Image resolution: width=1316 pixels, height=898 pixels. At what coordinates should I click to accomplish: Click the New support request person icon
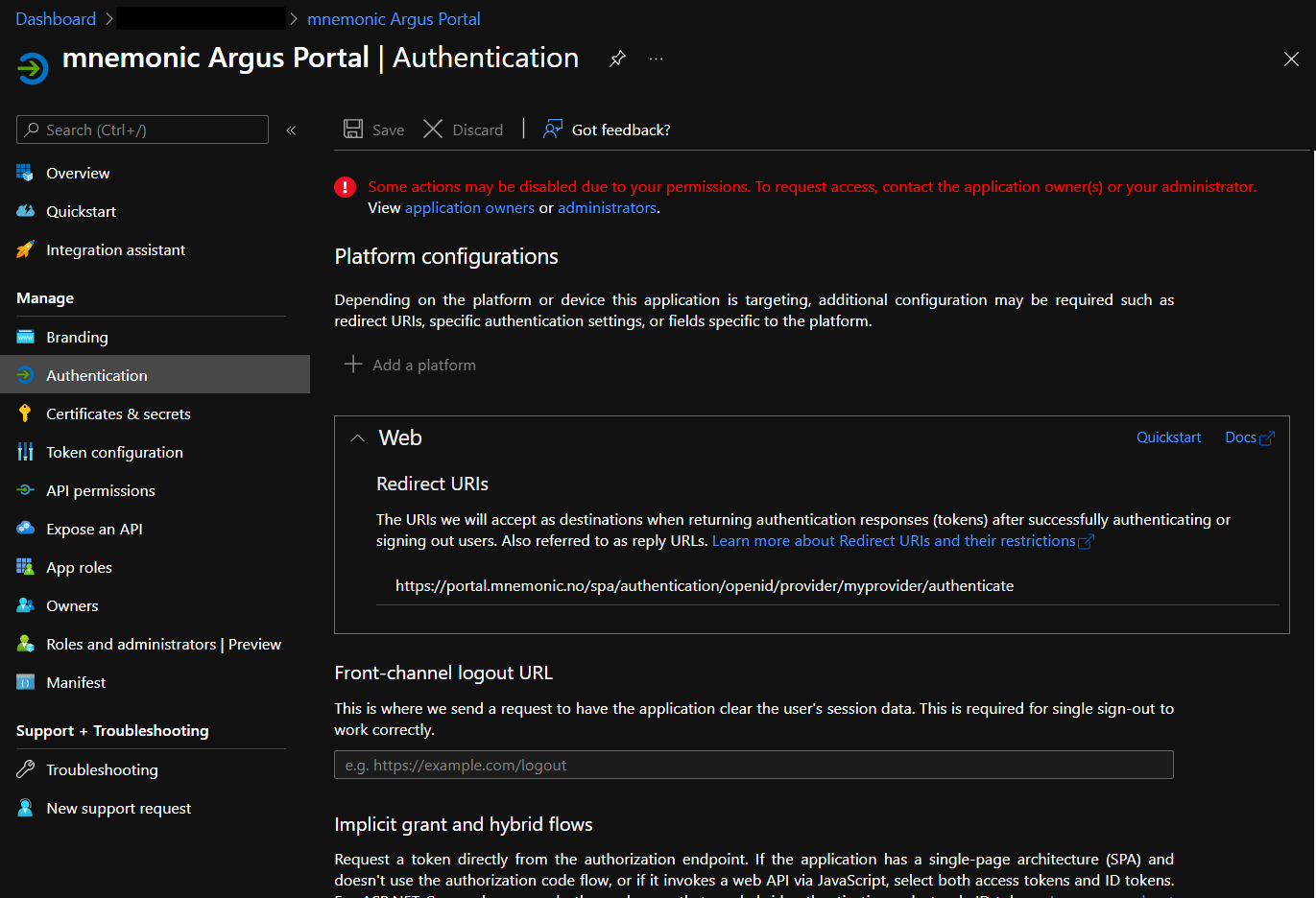pos(25,808)
